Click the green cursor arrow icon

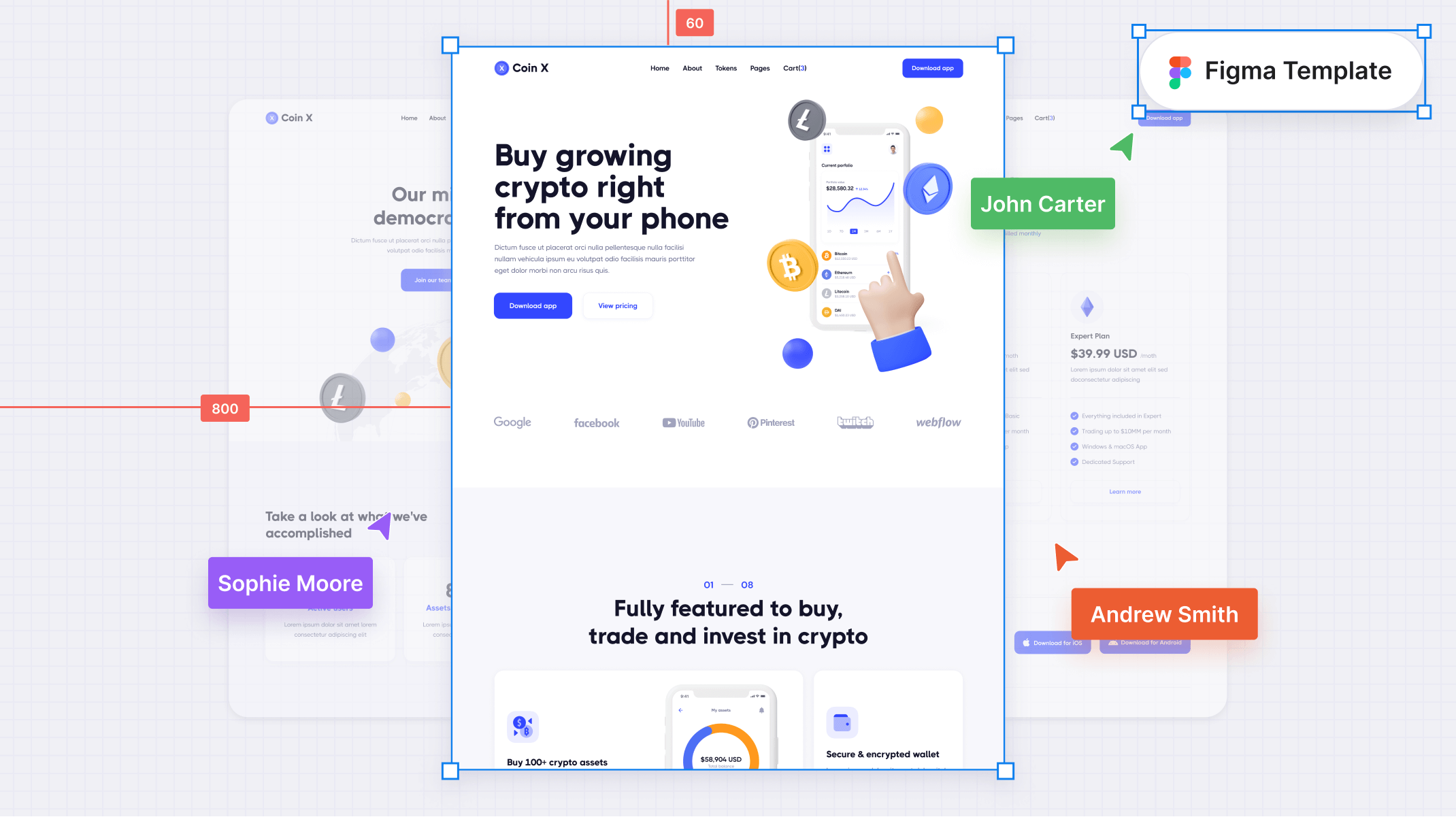point(1122,147)
